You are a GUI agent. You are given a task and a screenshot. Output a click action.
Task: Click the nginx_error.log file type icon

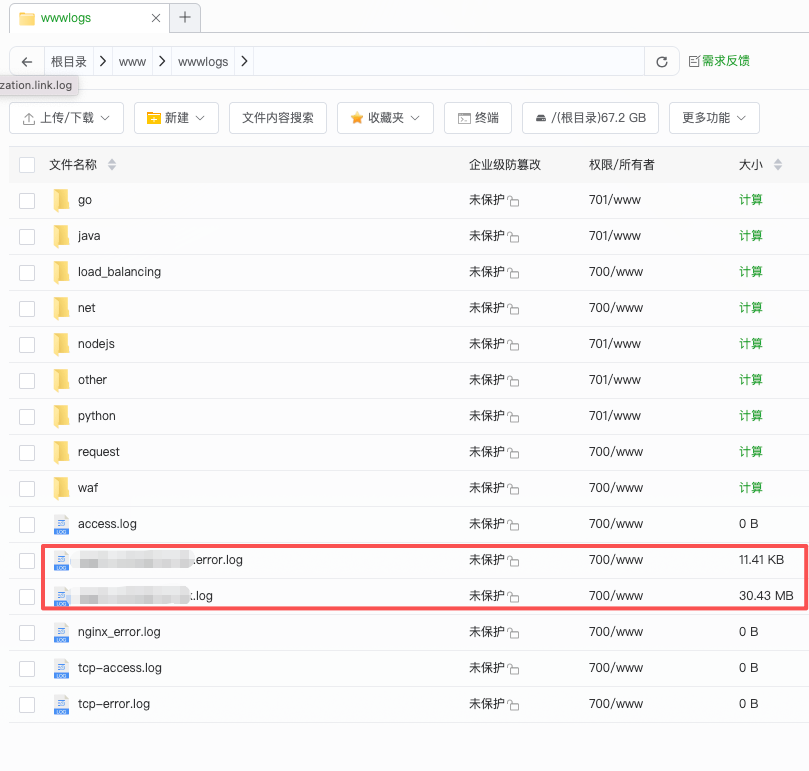61,632
